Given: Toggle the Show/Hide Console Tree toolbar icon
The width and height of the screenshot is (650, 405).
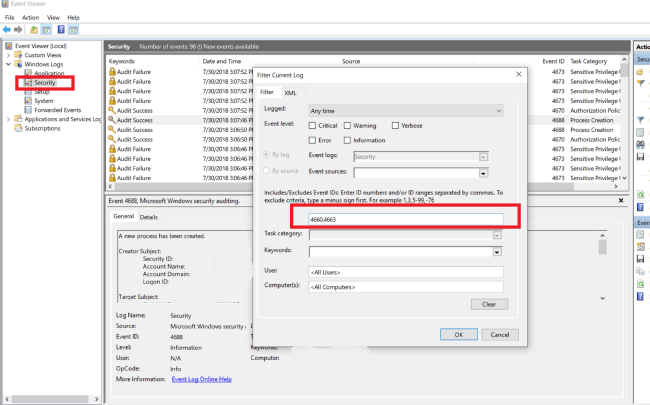Looking at the screenshot, I should (x=46, y=29).
